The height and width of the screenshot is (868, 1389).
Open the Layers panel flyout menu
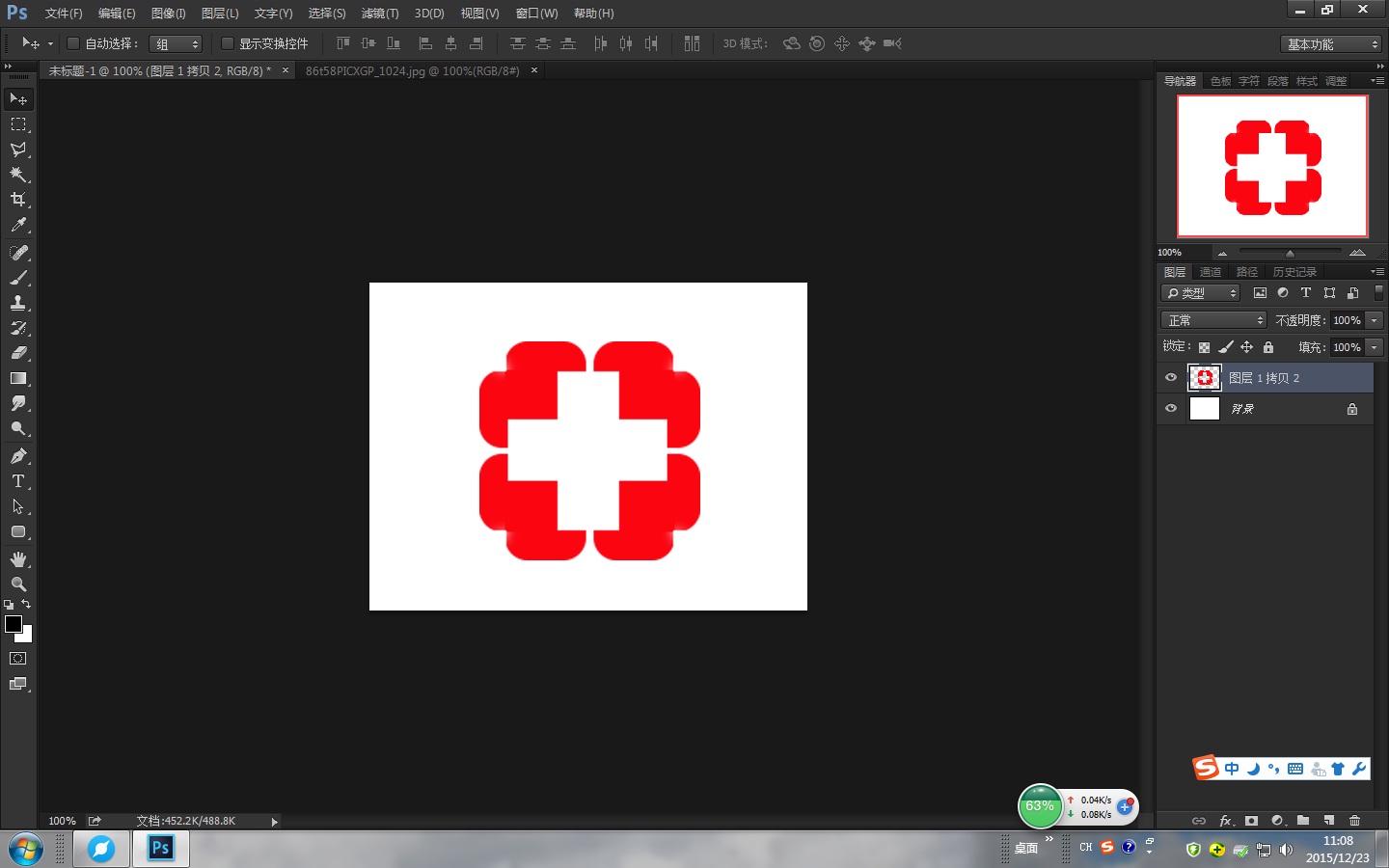coord(1377,272)
